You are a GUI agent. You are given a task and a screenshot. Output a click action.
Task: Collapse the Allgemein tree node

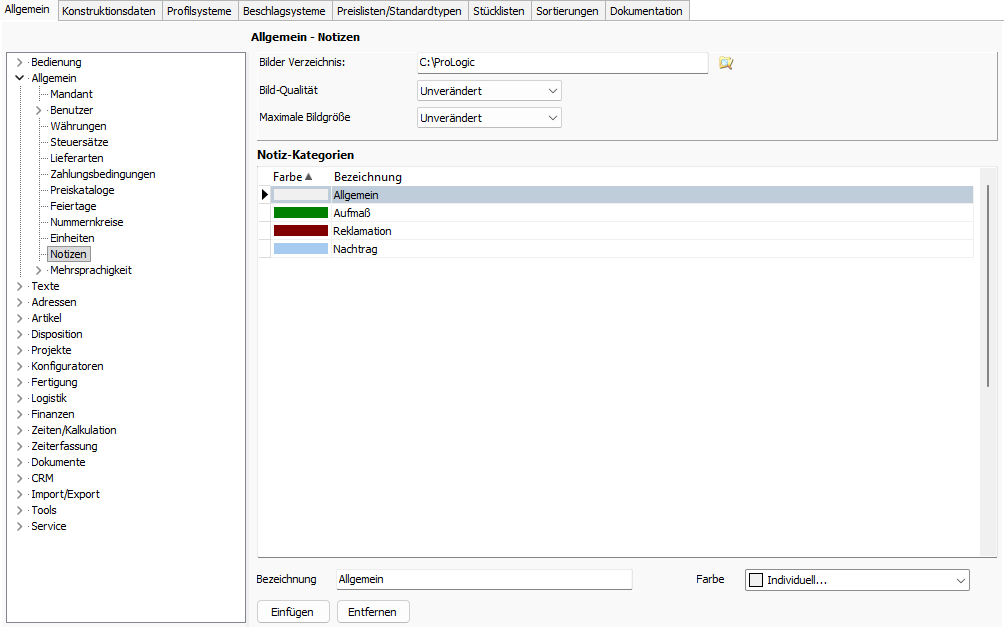pyautogui.click(x=19, y=78)
